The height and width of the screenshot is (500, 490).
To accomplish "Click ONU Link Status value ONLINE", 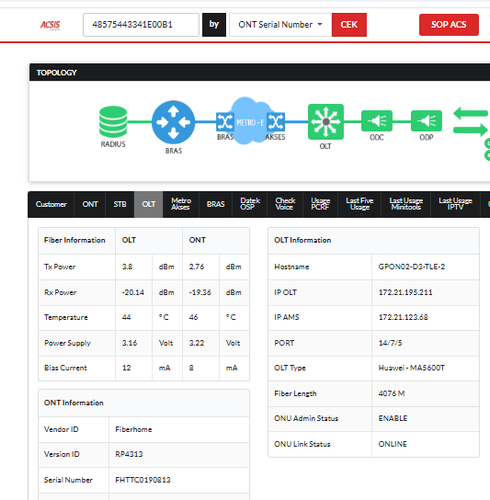I will [392, 444].
